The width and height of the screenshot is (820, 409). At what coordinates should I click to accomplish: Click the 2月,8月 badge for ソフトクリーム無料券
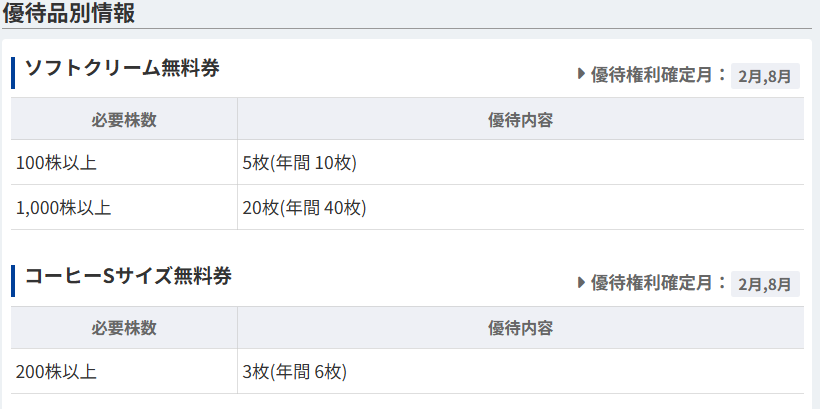[765, 76]
